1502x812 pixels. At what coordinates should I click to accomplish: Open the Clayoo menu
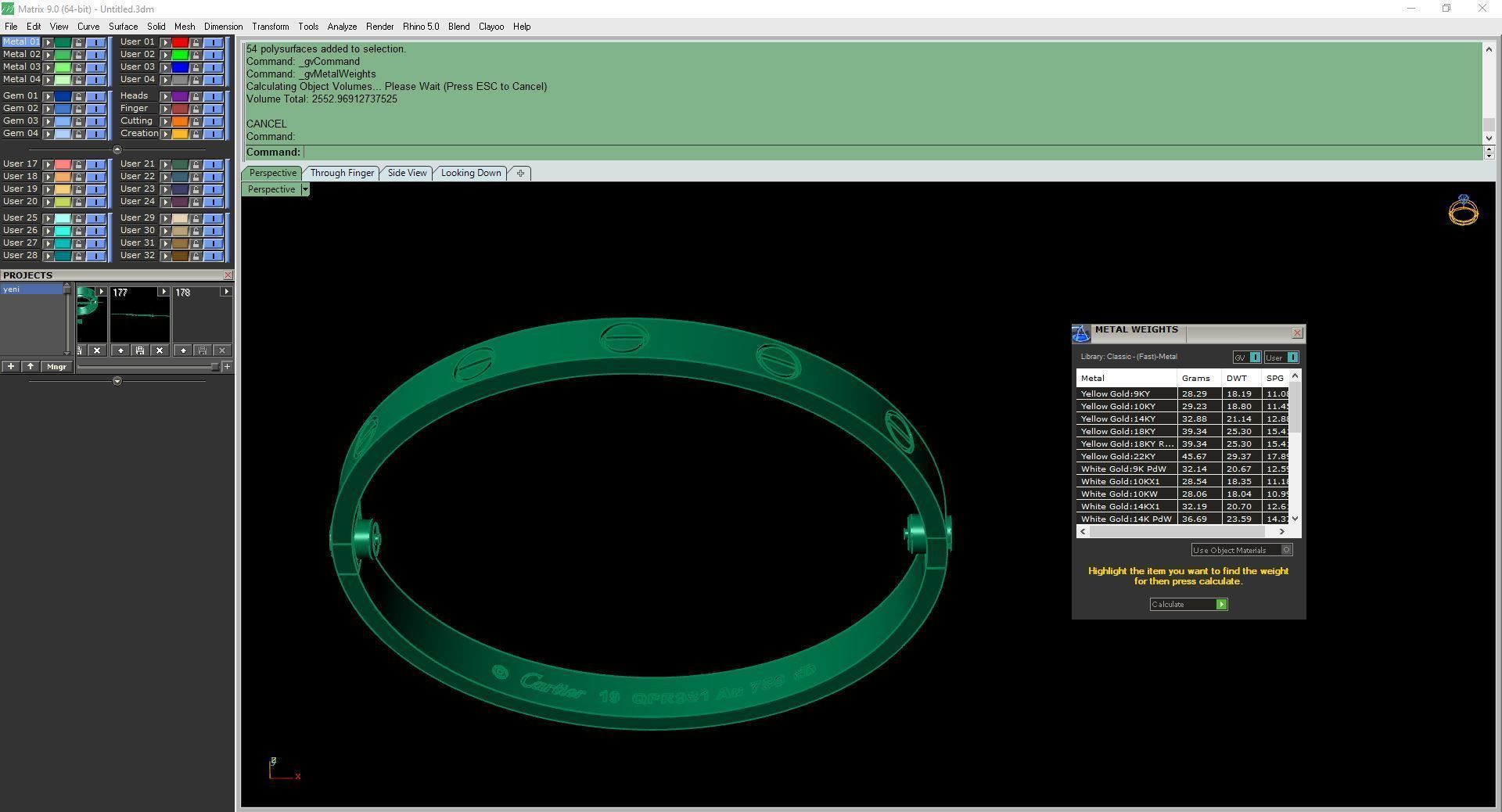491,27
